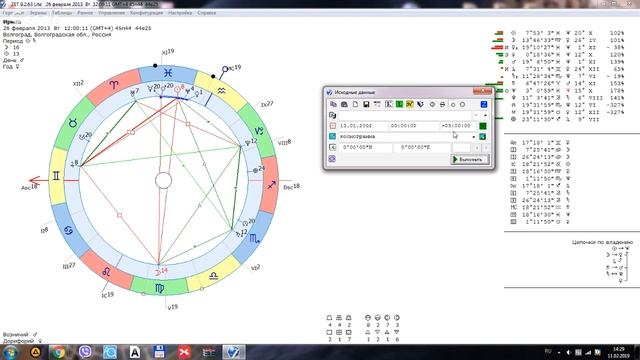Click the ZET app button in the taskbar

pyautogui.click(x=233, y=352)
